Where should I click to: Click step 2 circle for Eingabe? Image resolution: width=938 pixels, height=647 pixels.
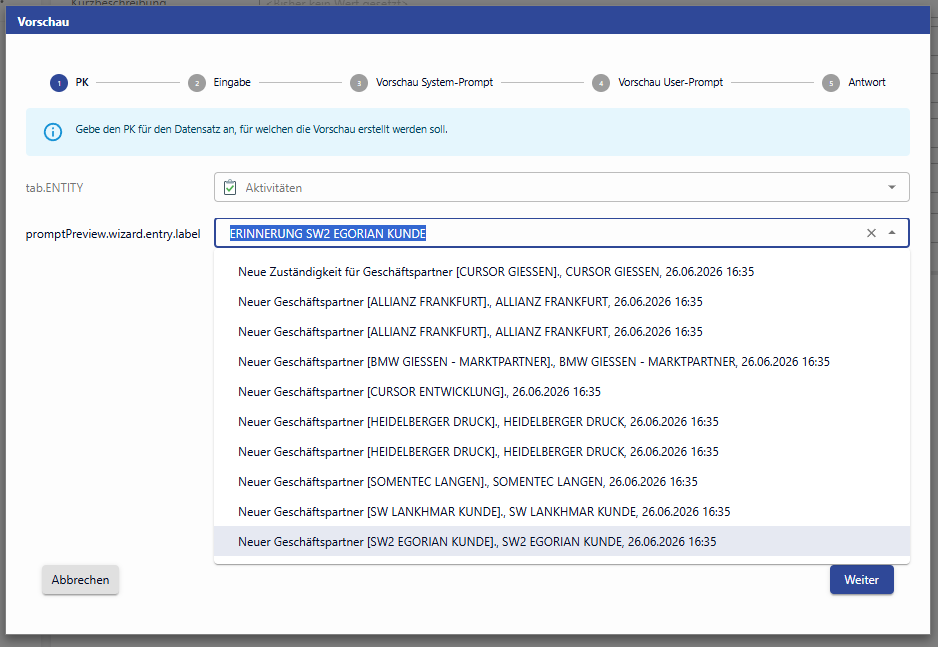(197, 83)
